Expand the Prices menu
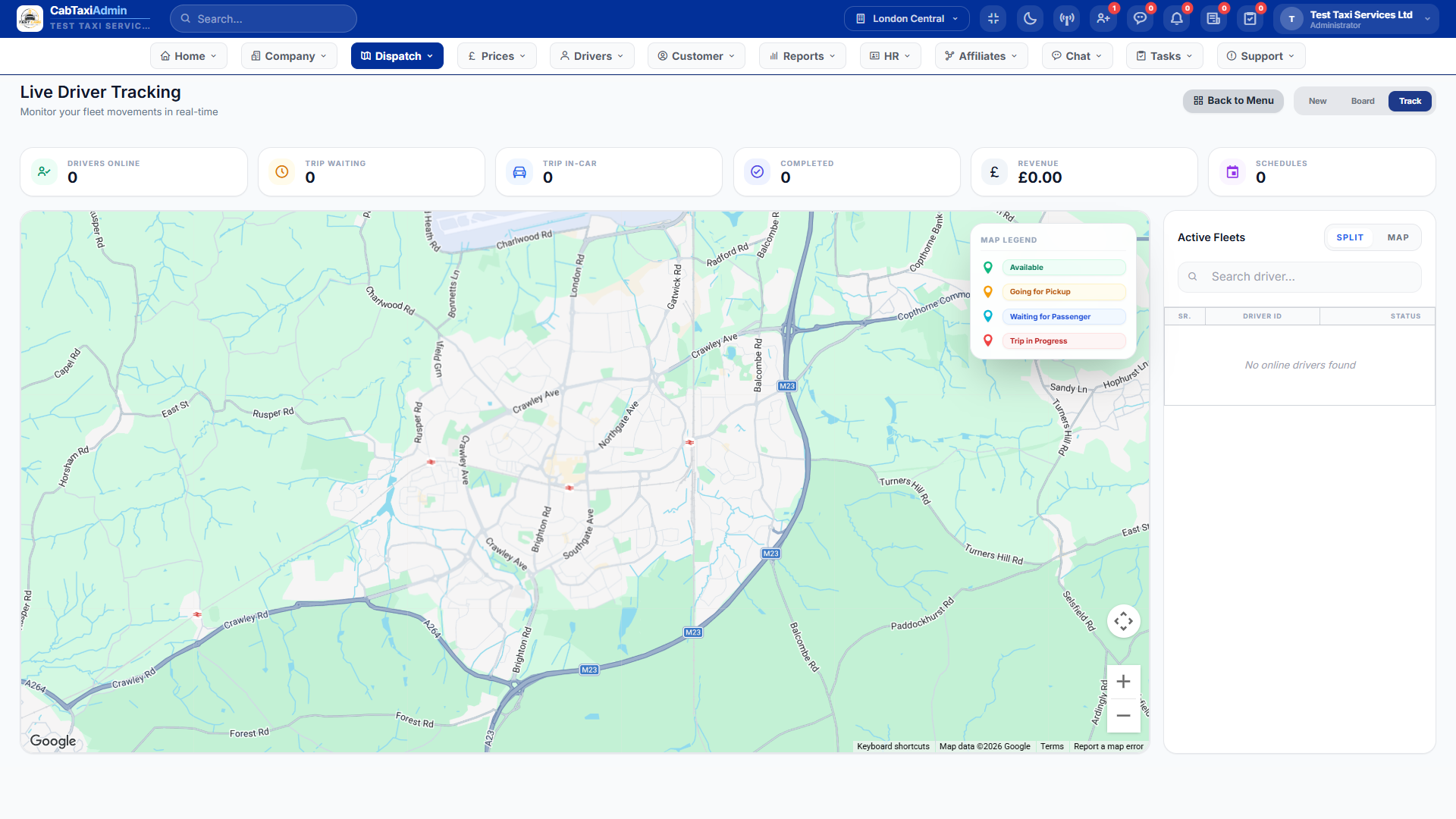The width and height of the screenshot is (1456, 819). (497, 56)
